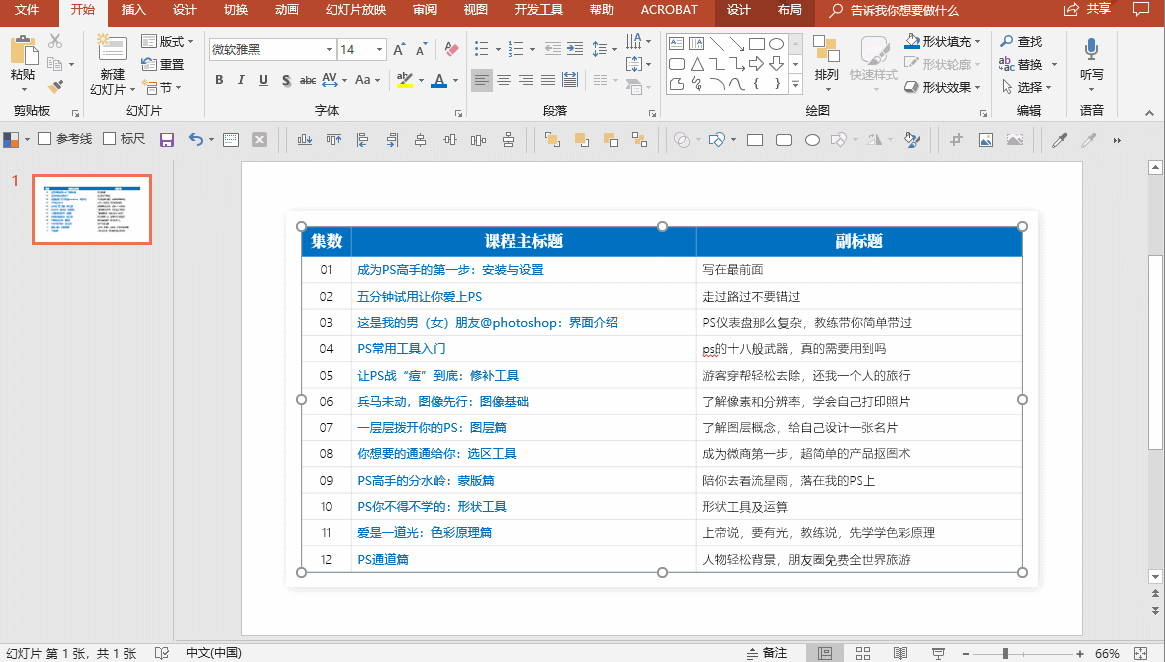Image resolution: width=1165 pixels, height=662 pixels.
Task: Increase list indent level
Action: click(x=575, y=49)
